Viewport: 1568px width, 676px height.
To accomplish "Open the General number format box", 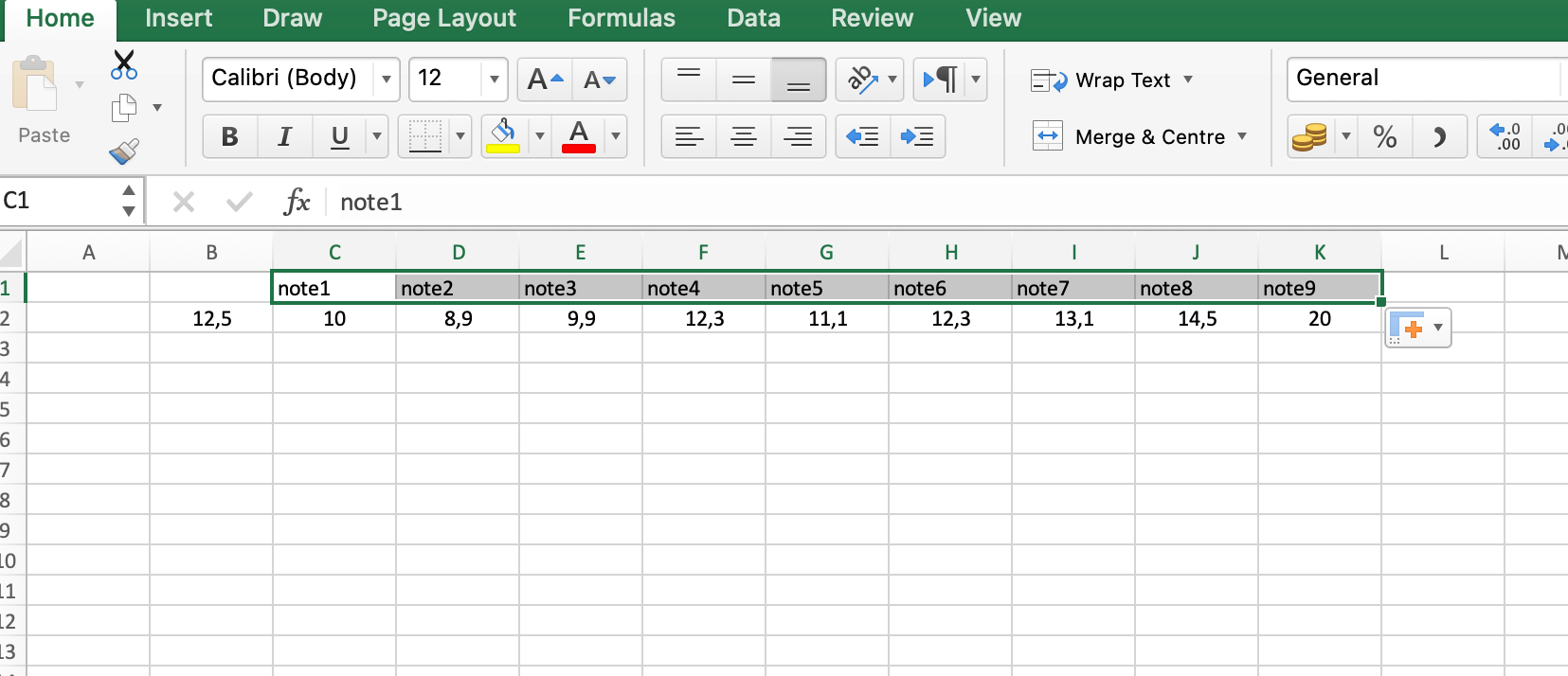I will pos(1426,79).
